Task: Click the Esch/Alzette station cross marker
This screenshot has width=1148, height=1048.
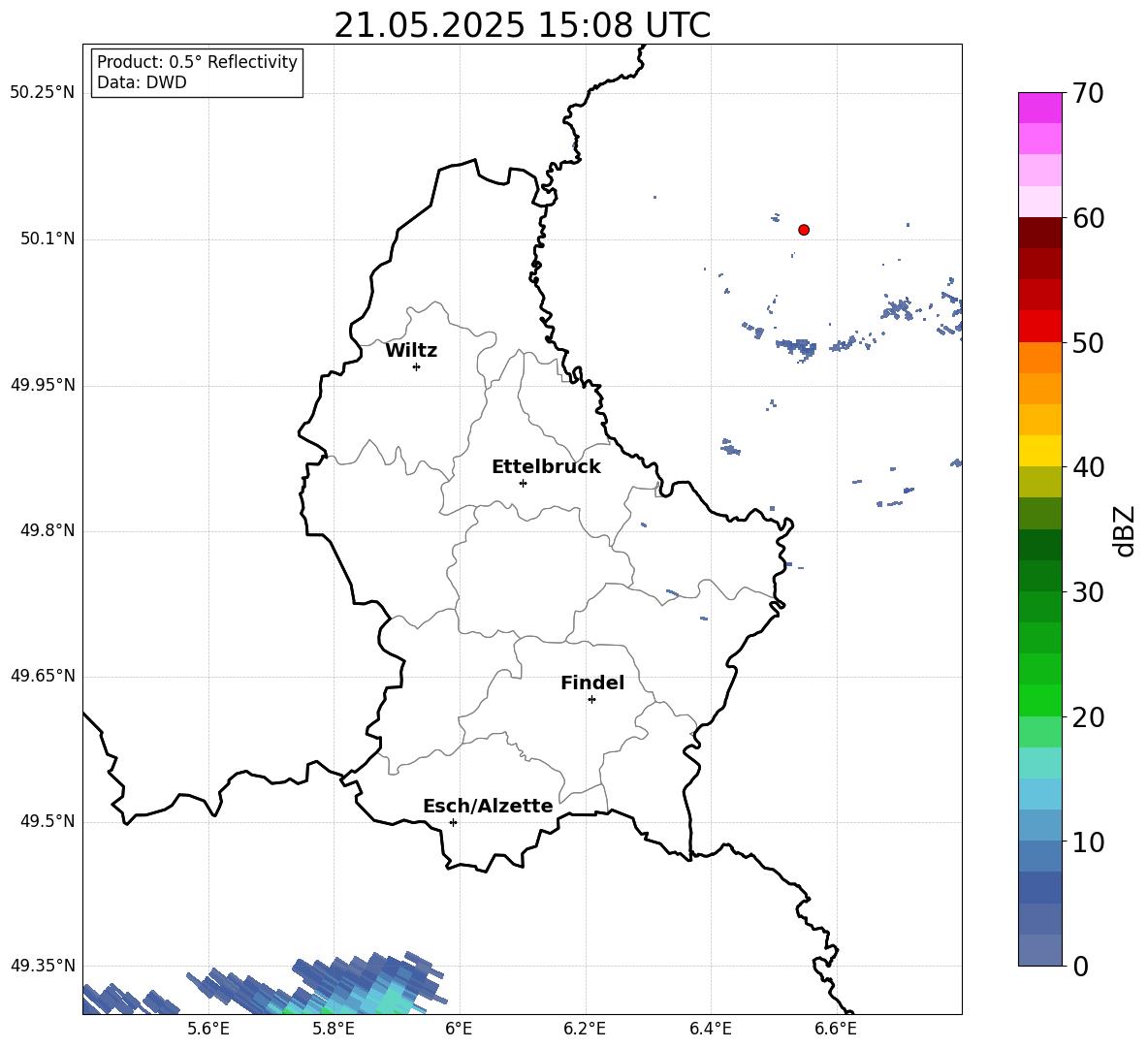Action: pos(453,822)
